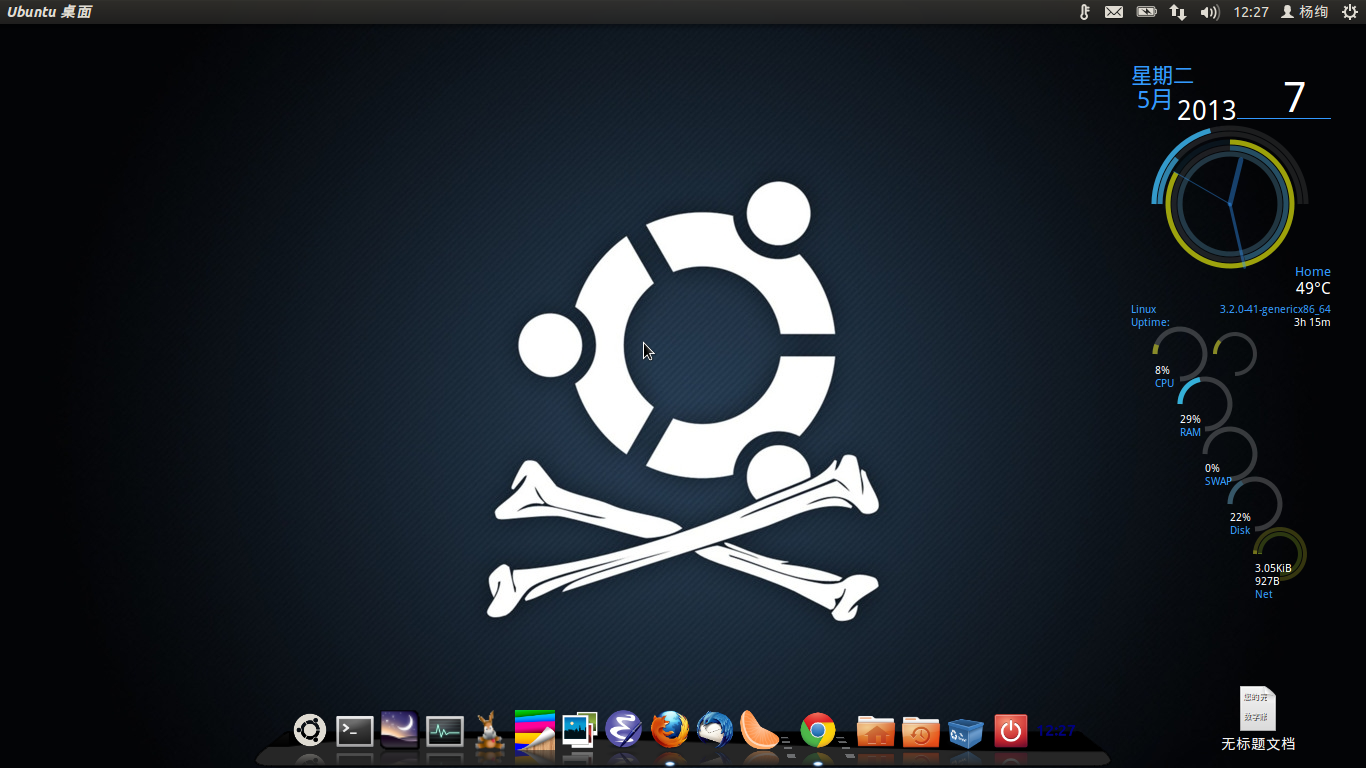Click the analog clock desktop widget
The width and height of the screenshot is (1366, 768).
pos(1230,204)
